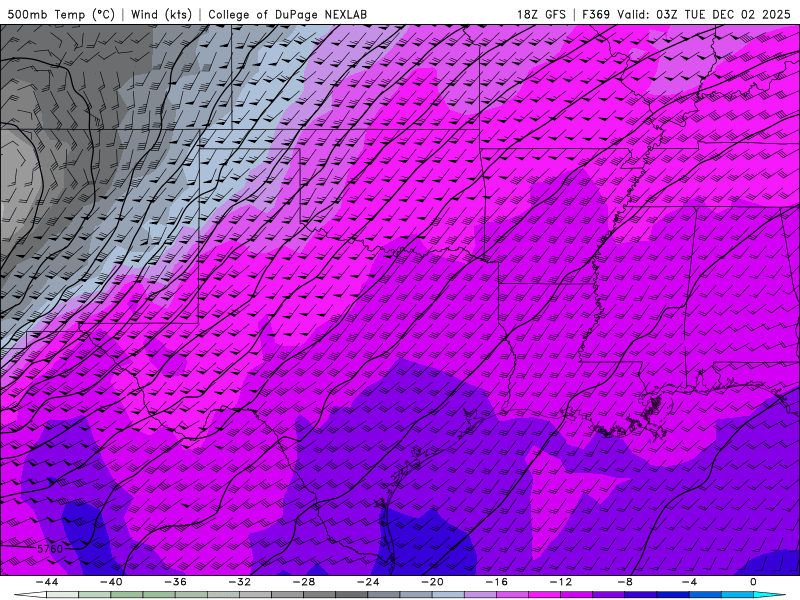Click the '-44' colorbar tick label

point(46,582)
